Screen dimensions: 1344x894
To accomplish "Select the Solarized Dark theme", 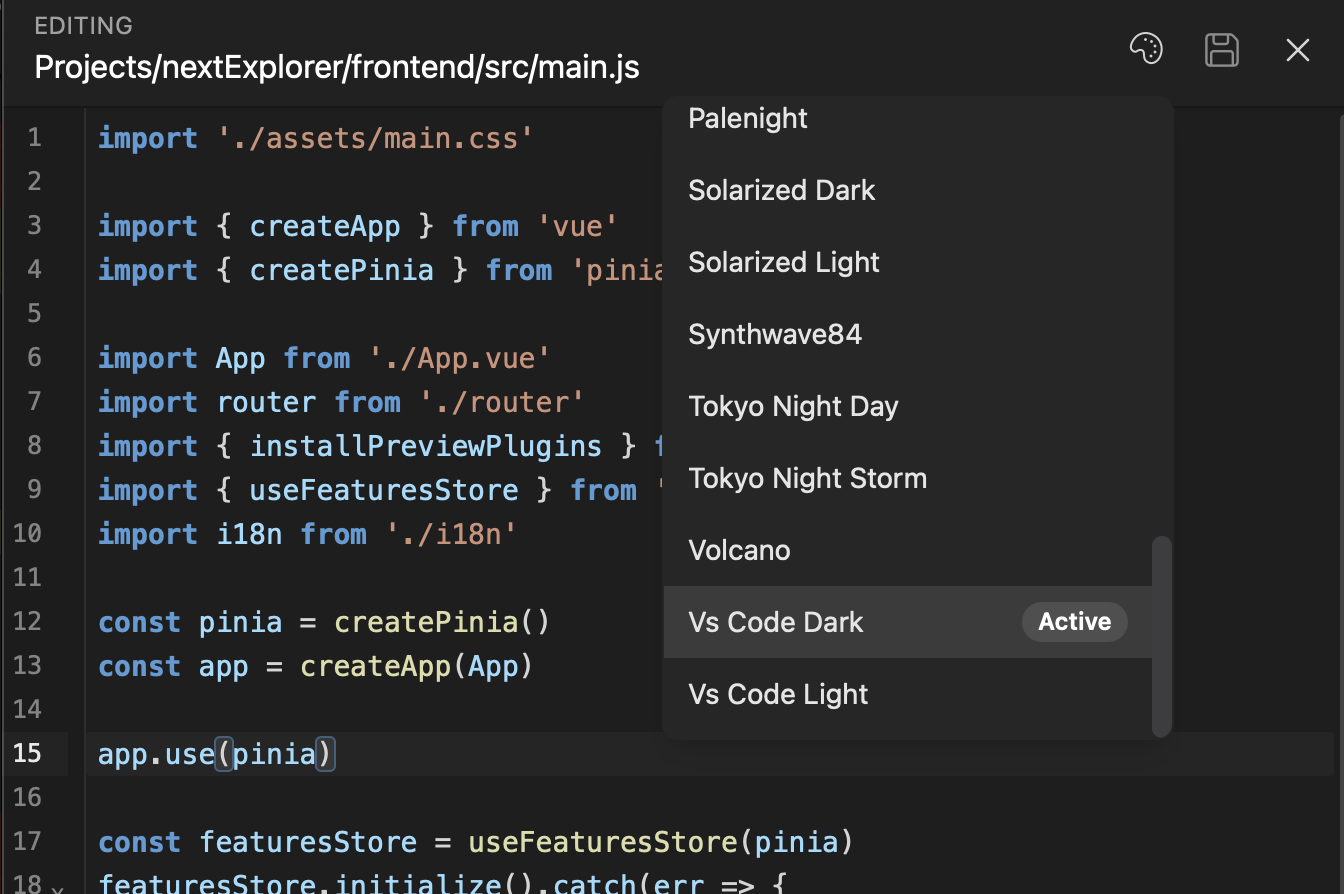I will coord(908,190).
